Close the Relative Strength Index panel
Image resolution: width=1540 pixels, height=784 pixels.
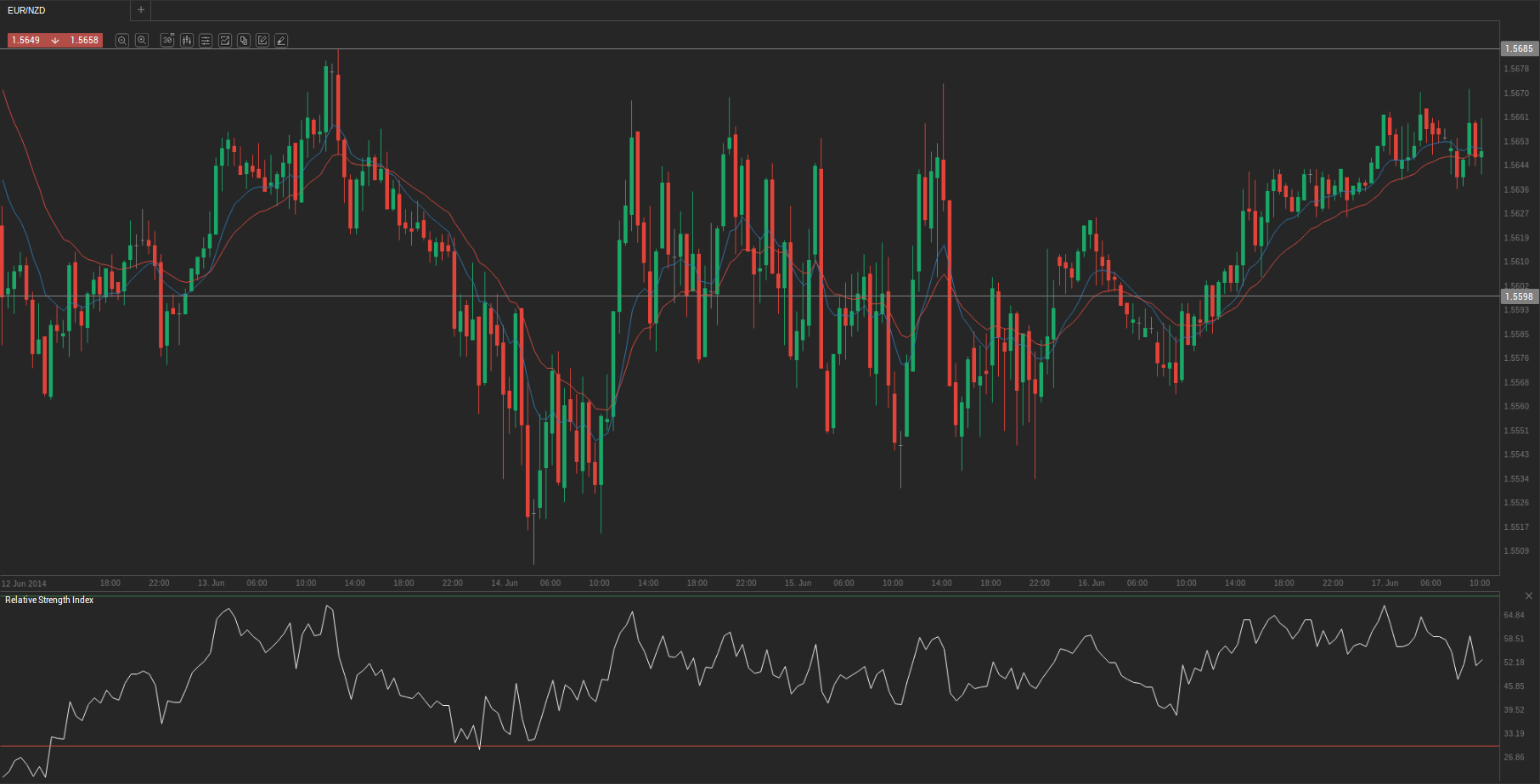click(1529, 596)
